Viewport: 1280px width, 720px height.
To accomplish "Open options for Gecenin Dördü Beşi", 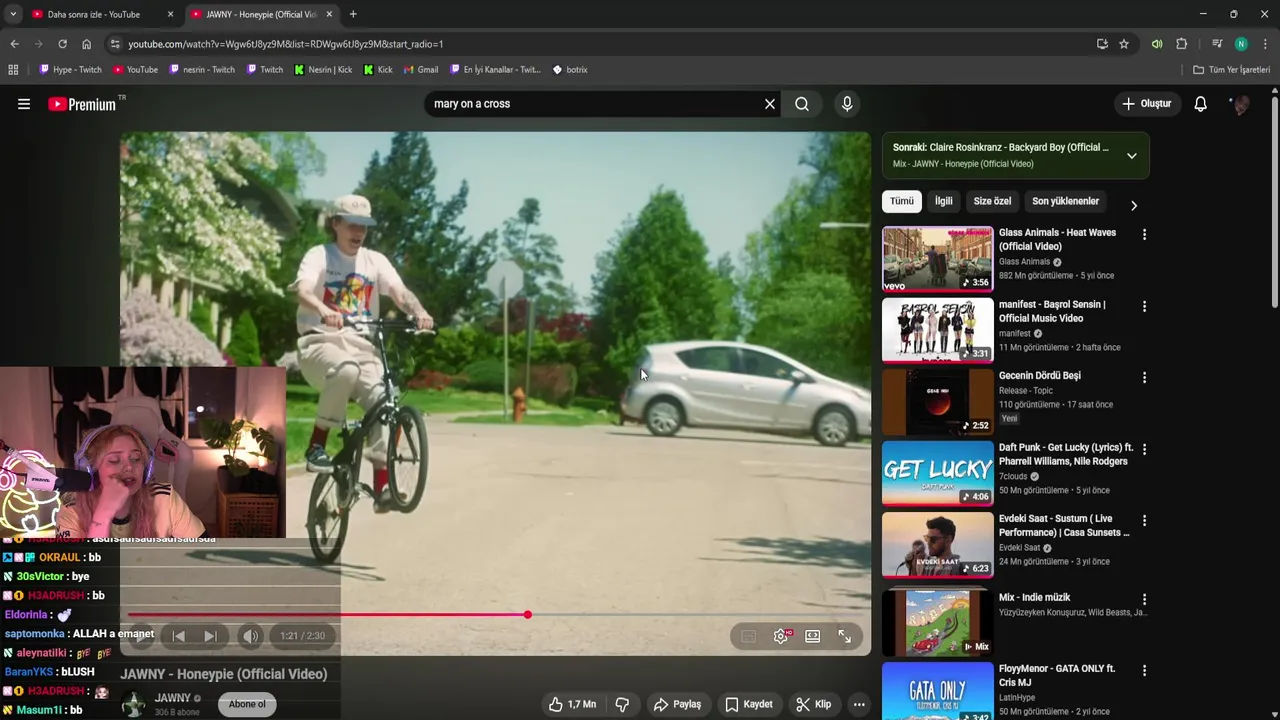I will point(1144,378).
